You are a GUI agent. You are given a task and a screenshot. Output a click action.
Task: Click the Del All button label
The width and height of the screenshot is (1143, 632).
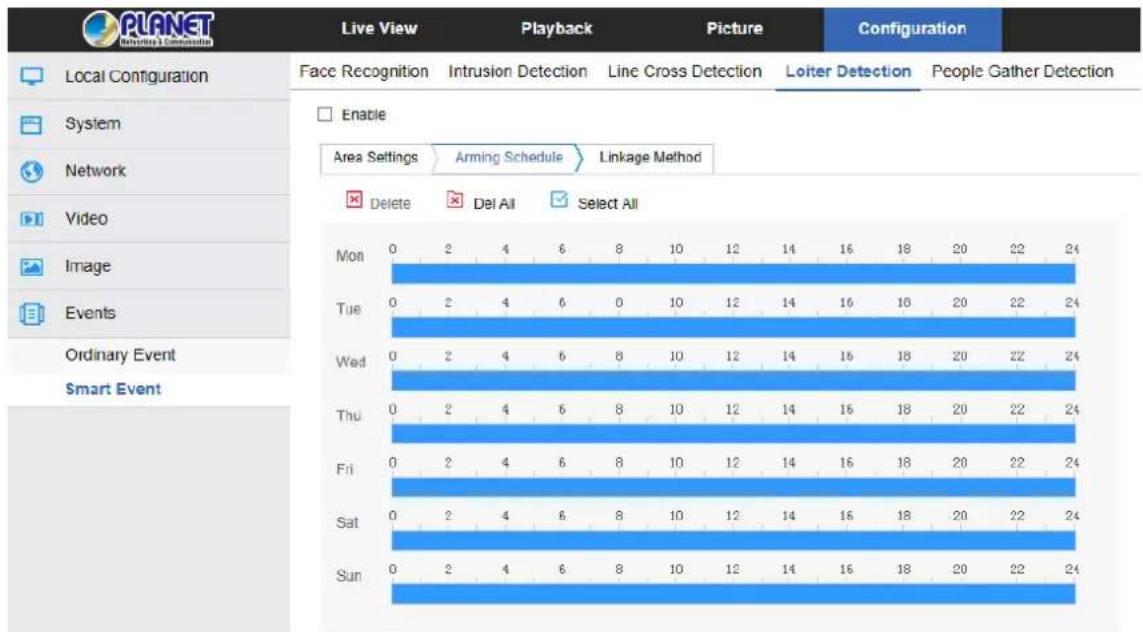[x=494, y=204]
